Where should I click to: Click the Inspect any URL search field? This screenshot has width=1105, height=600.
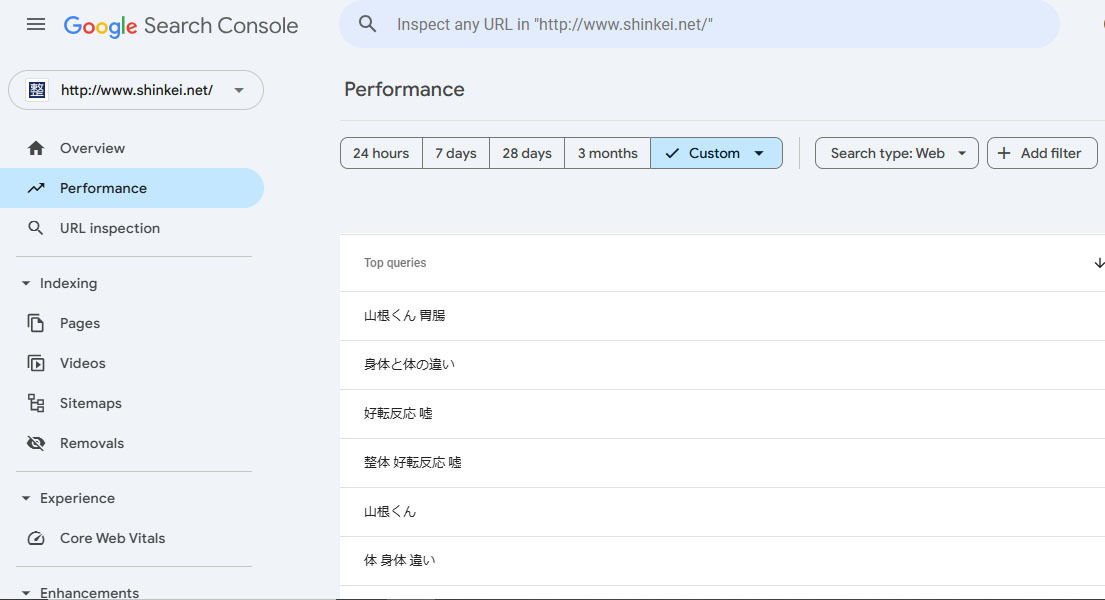pos(699,24)
